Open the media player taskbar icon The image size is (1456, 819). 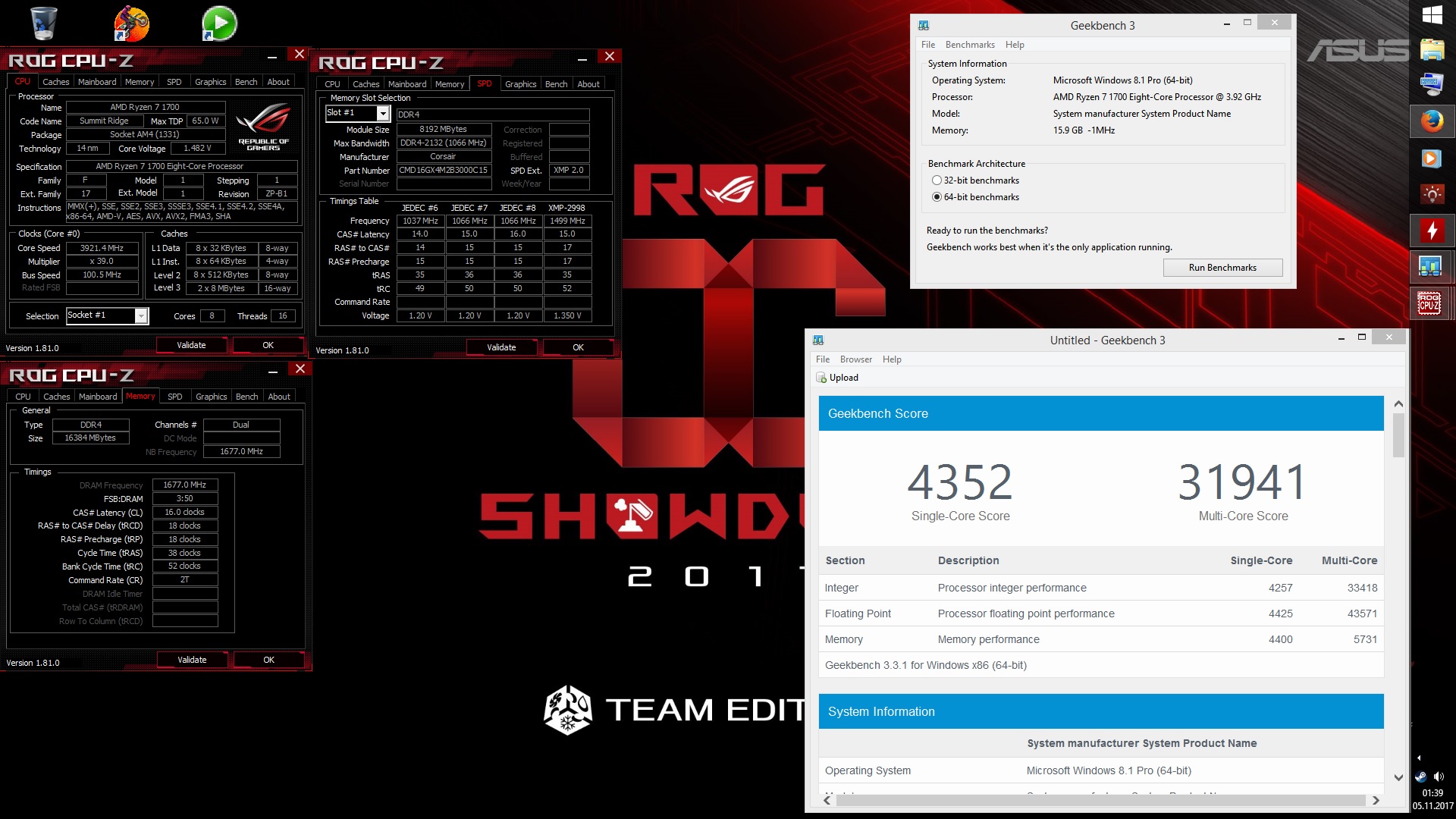pyautogui.click(x=1432, y=158)
